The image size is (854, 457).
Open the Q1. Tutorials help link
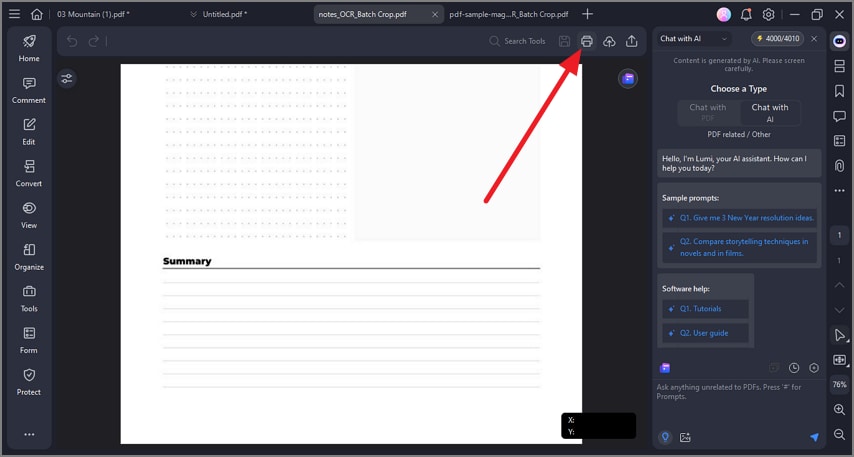pos(705,309)
